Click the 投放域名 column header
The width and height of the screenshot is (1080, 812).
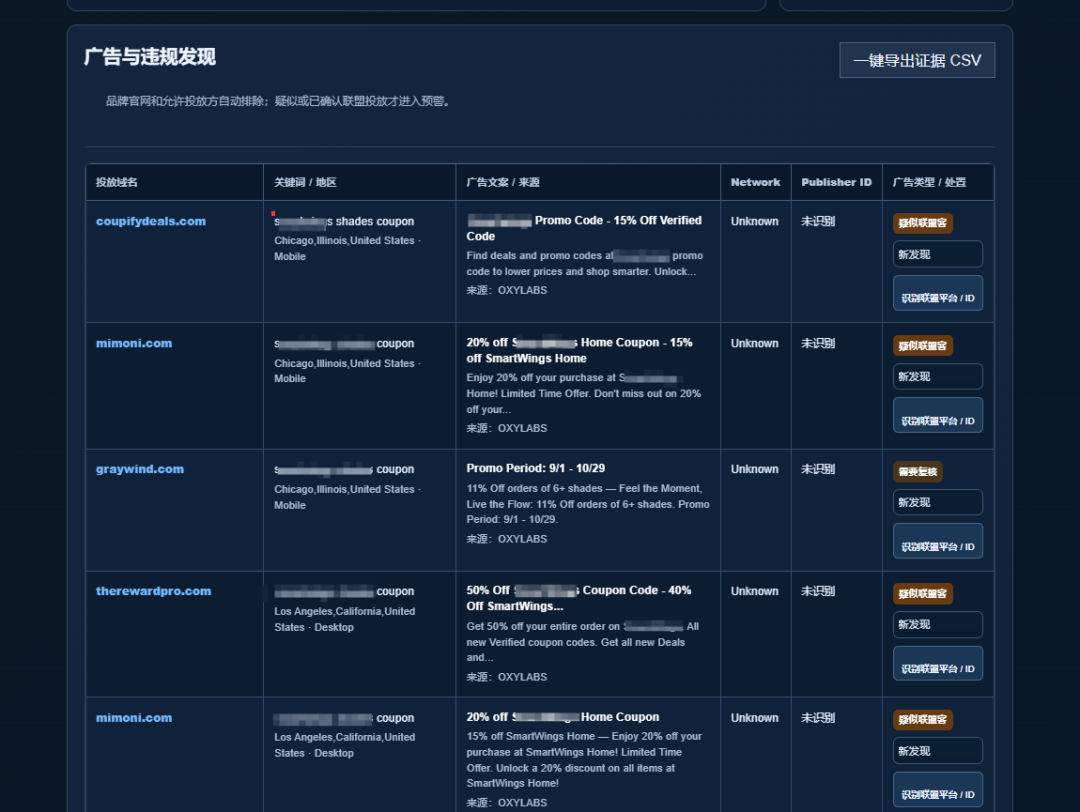116,182
